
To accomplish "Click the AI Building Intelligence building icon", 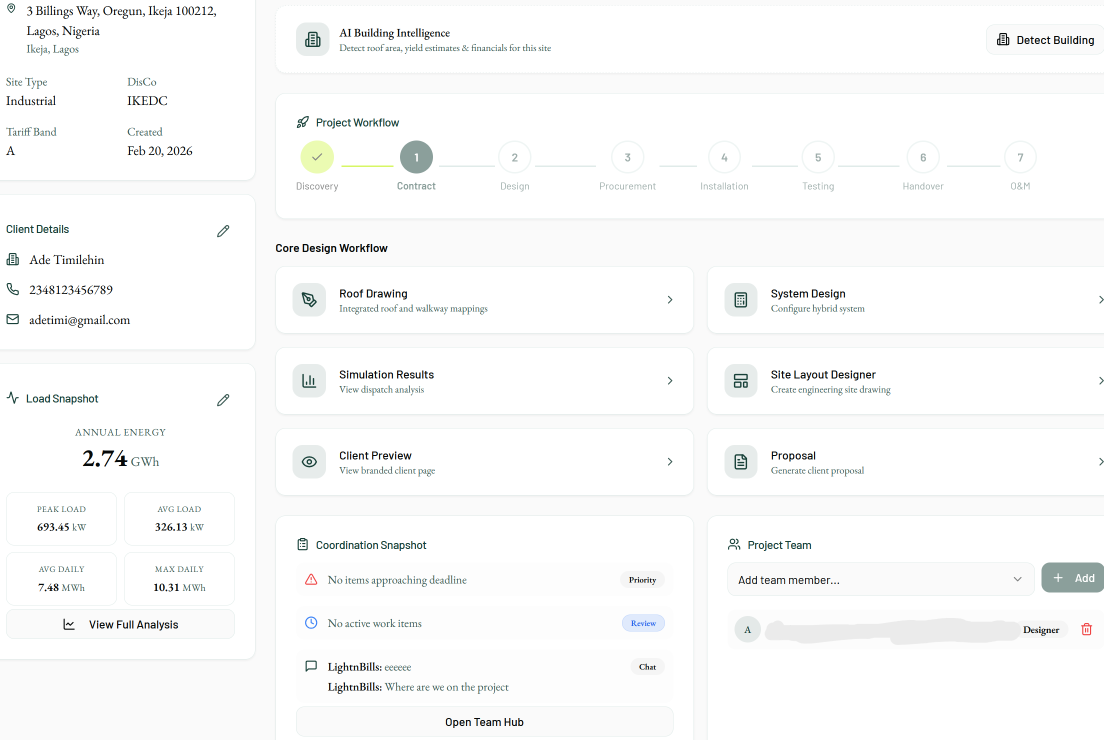I will pyautogui.click(x=313, y=39).
